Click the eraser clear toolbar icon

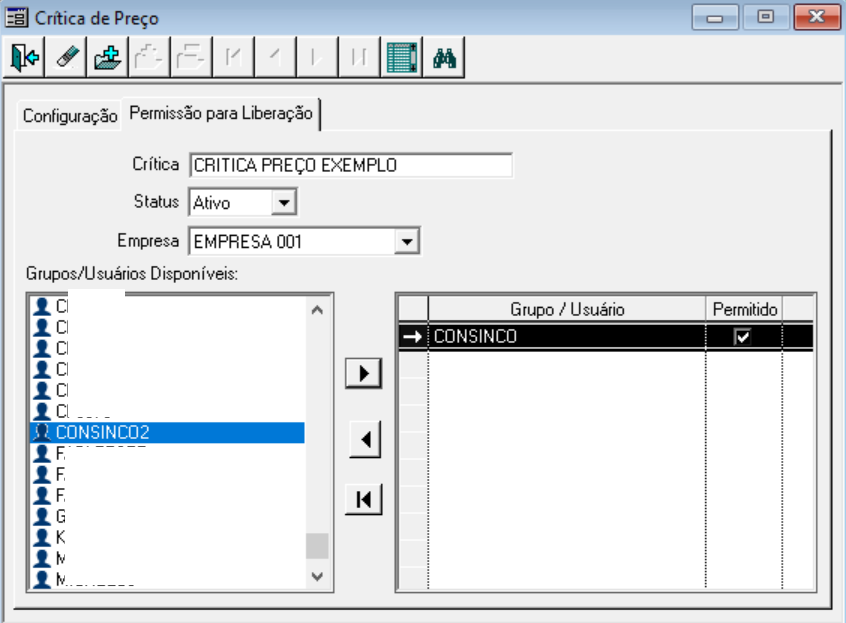pos(66,57)
